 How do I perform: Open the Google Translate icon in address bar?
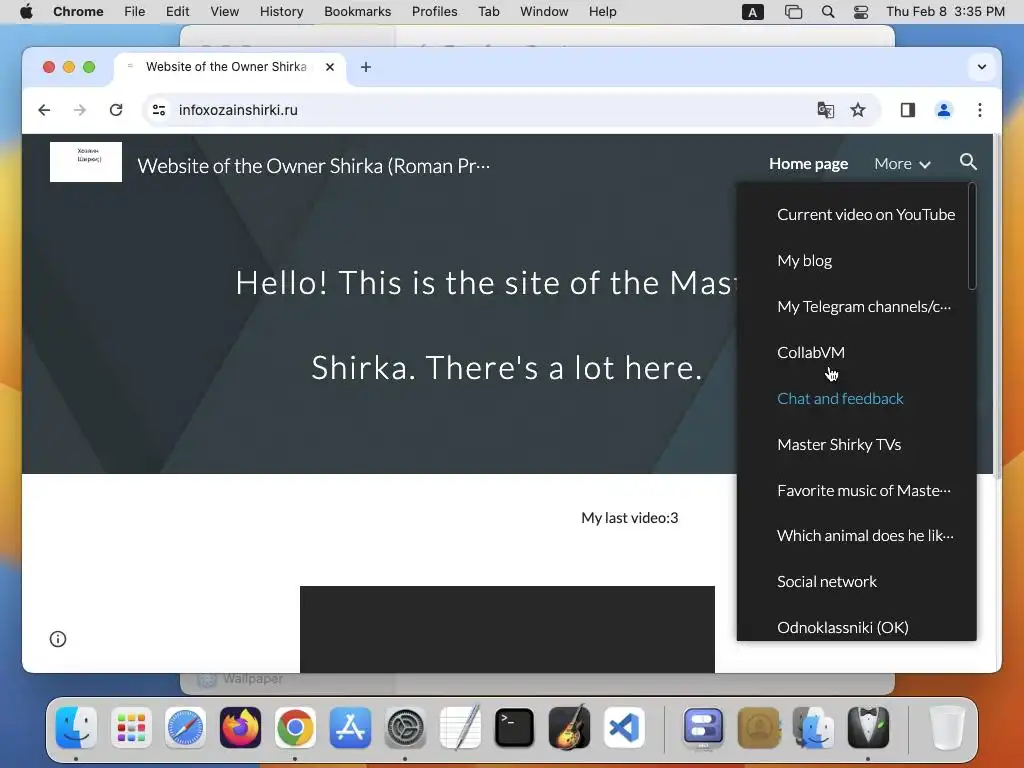click(825, 110)
